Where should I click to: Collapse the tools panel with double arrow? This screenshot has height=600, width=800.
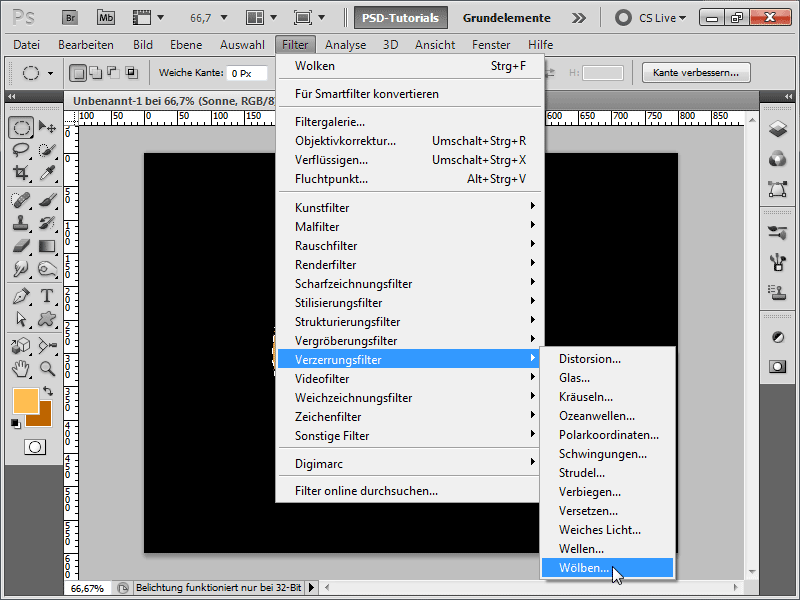coord(11,96)
